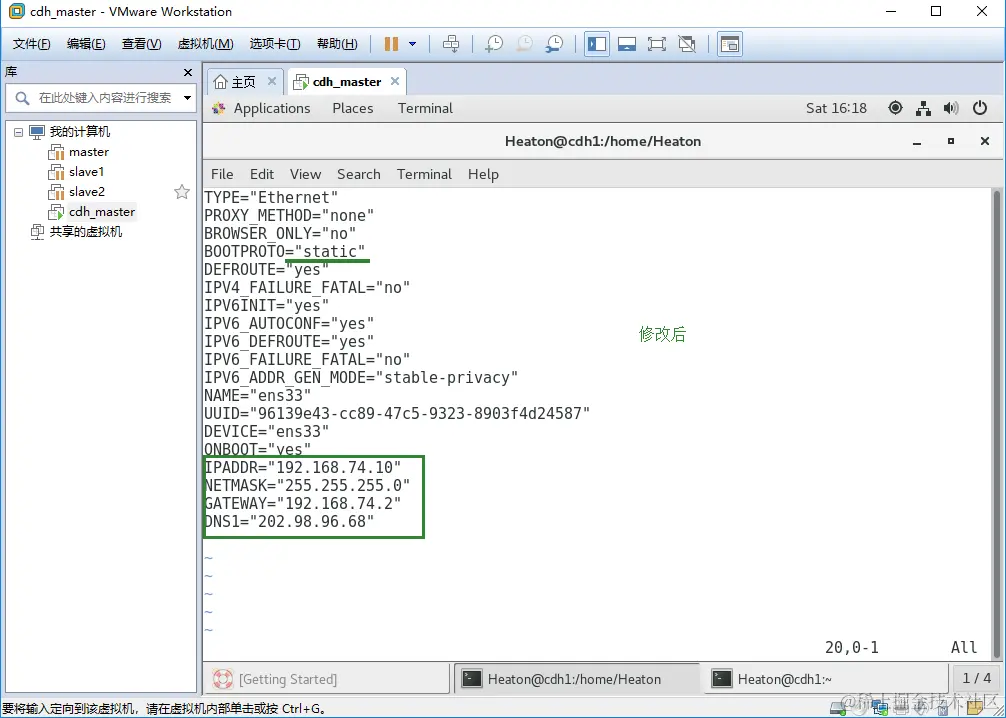Open the 帮助(H) menu
This screenshot has height=718, width=1006.
pos(337,44)
